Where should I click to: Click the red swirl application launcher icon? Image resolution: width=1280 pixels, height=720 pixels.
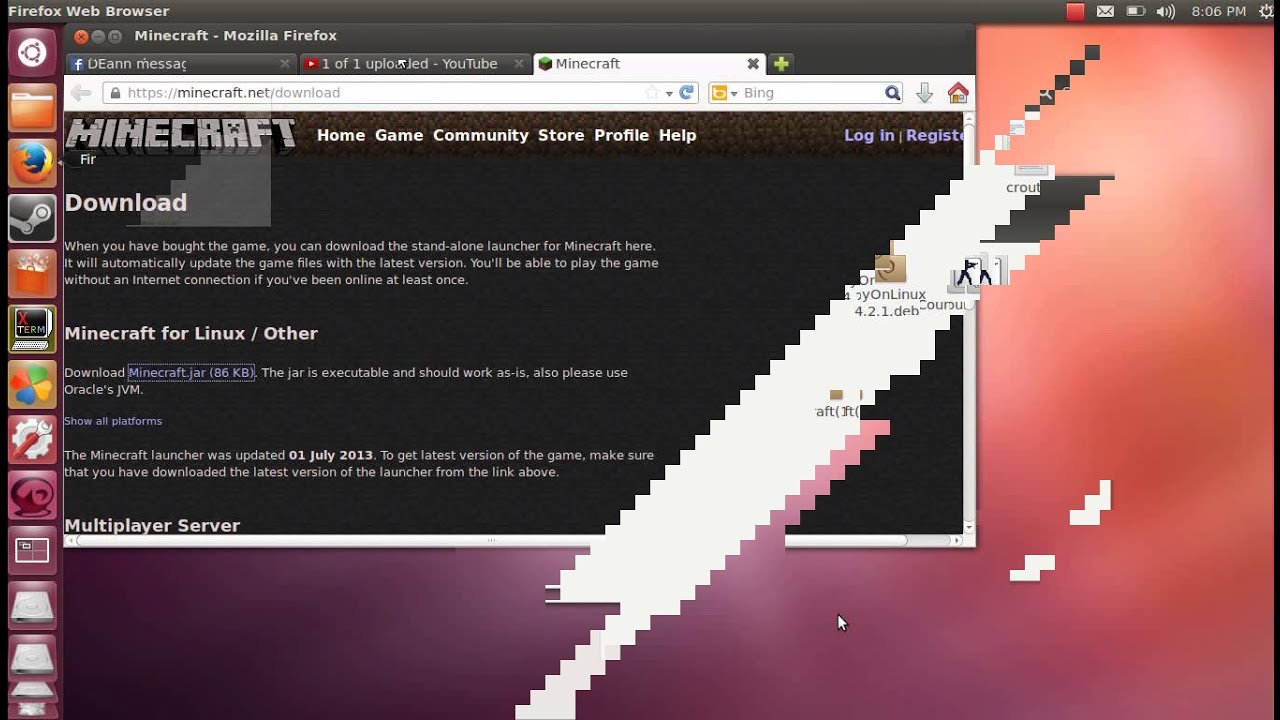pyautogui.click(x=32, y=493)
